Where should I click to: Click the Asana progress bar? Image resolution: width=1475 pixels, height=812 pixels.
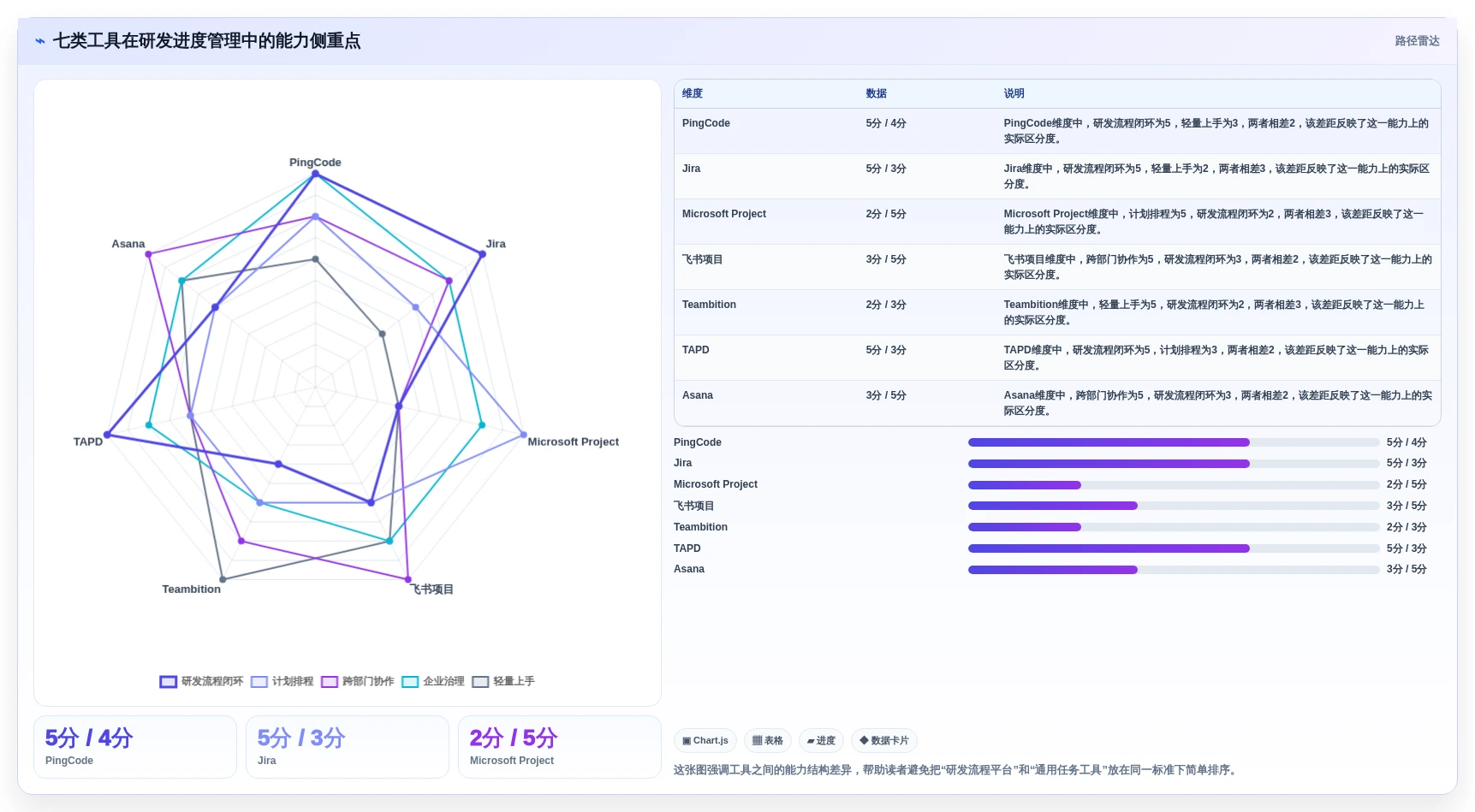pos(1173,570)
